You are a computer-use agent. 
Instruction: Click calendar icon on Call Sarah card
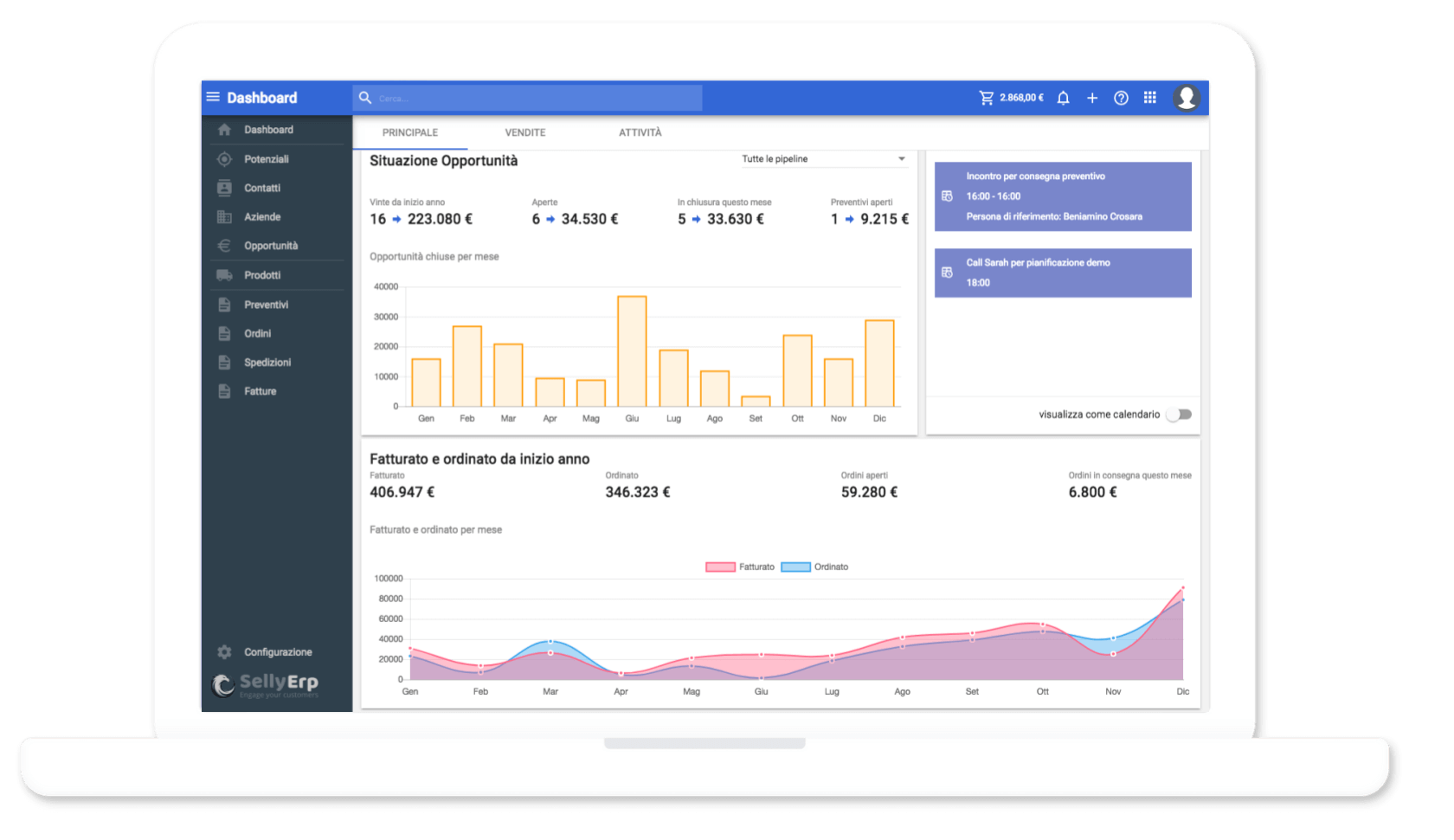click(x=947, y=273)
